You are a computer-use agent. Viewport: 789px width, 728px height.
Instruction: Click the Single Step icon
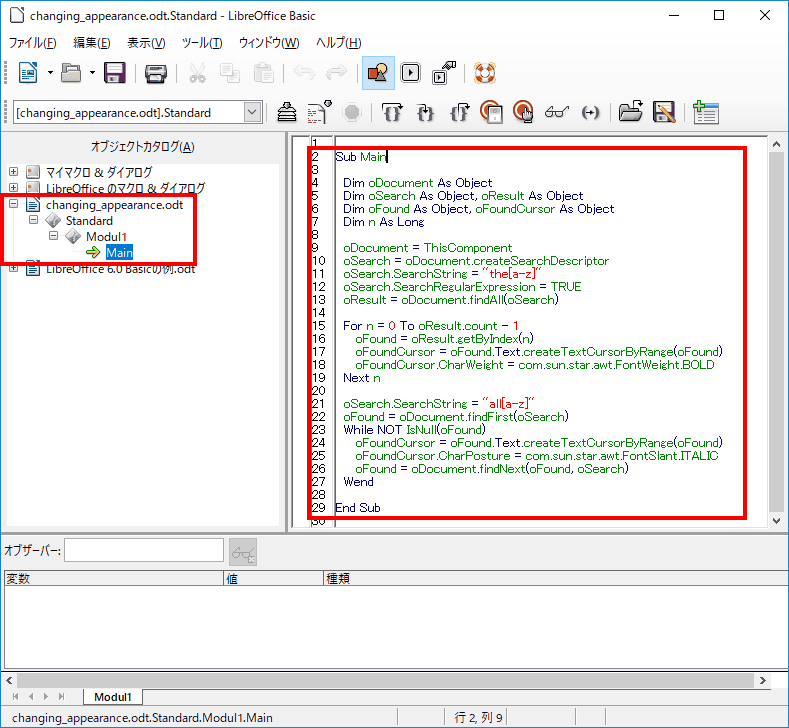click(x=426, y=112)
